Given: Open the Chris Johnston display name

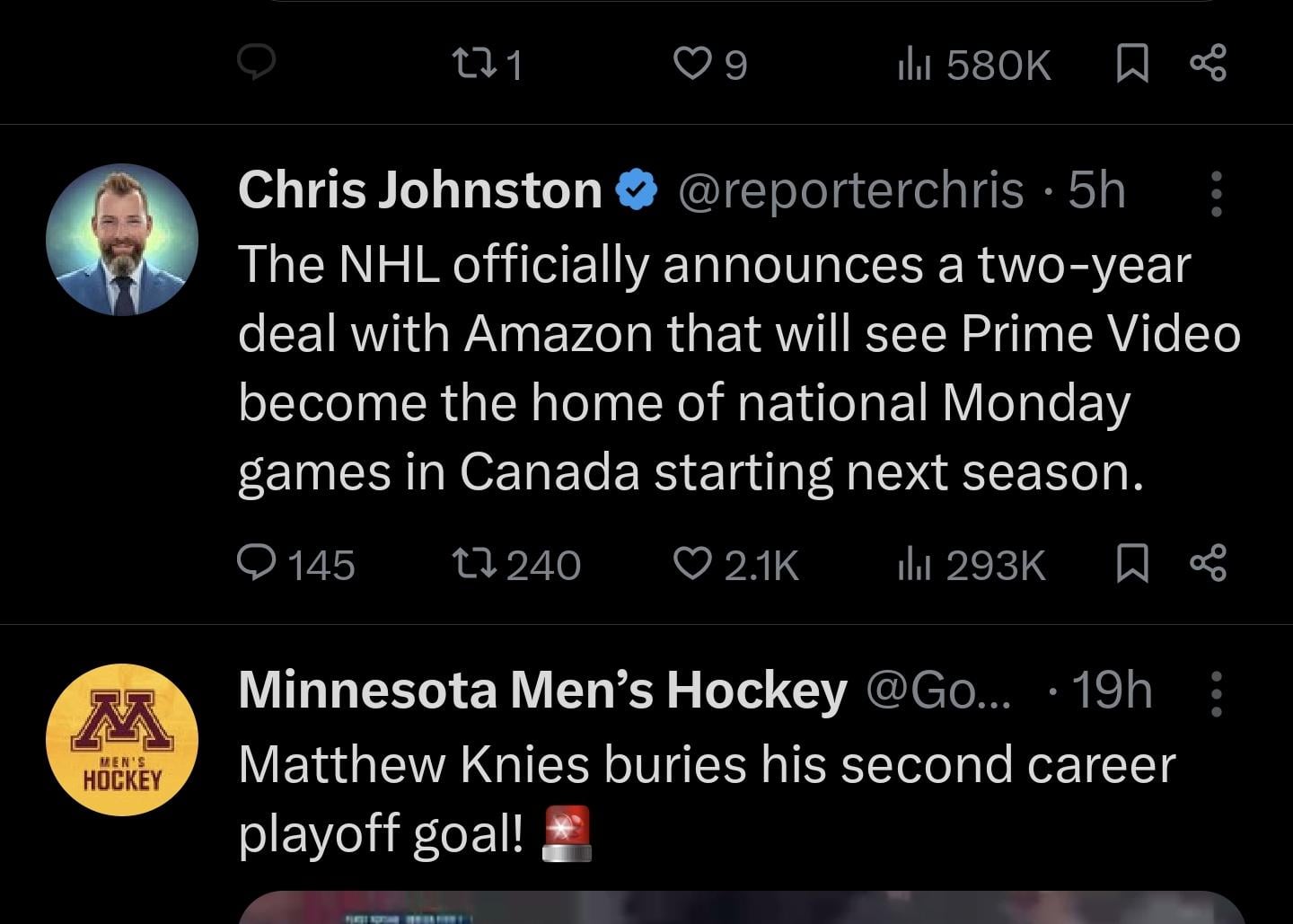Looking at the screenshot, I should click(420, 189).
